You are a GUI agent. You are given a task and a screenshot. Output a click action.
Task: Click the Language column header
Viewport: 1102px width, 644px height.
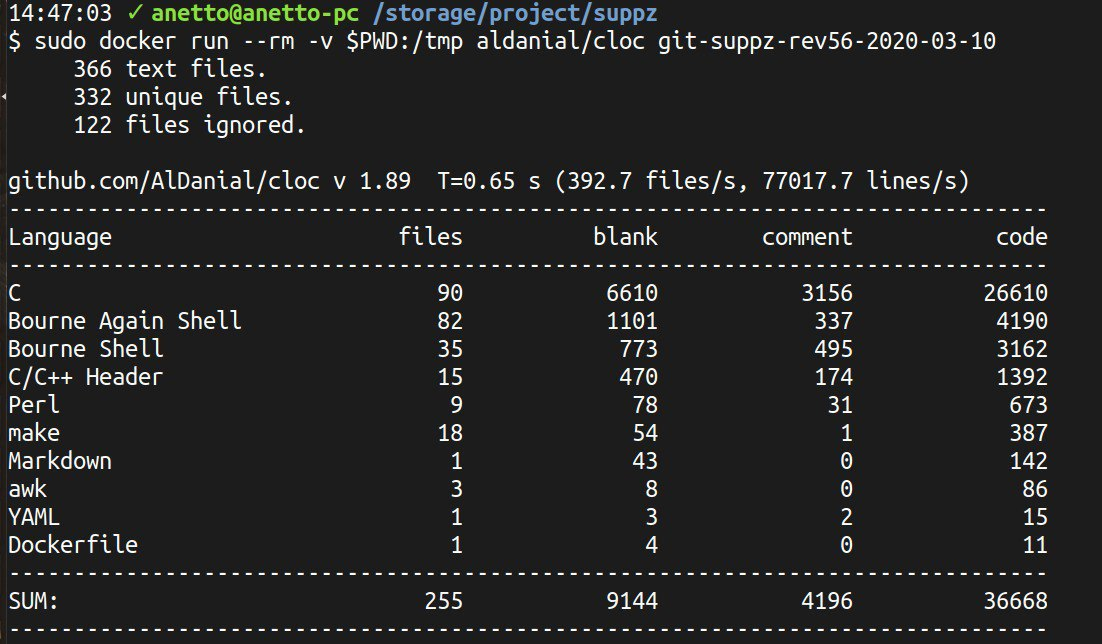click(x=60, y=237)
